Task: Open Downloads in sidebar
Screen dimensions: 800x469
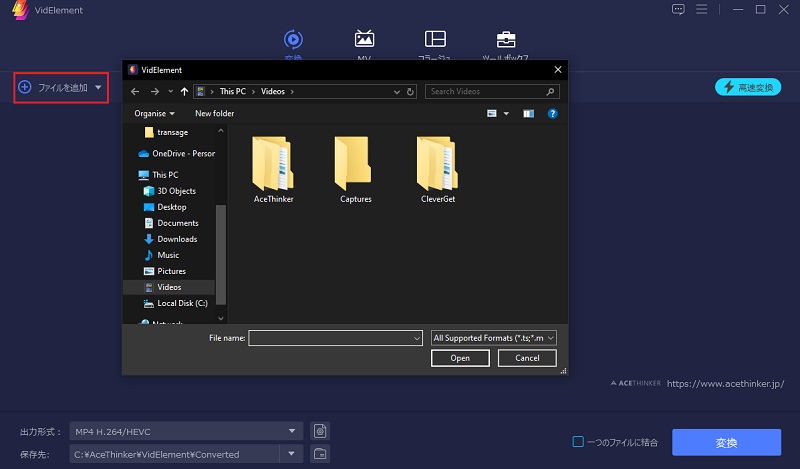Action: point(171,239)
